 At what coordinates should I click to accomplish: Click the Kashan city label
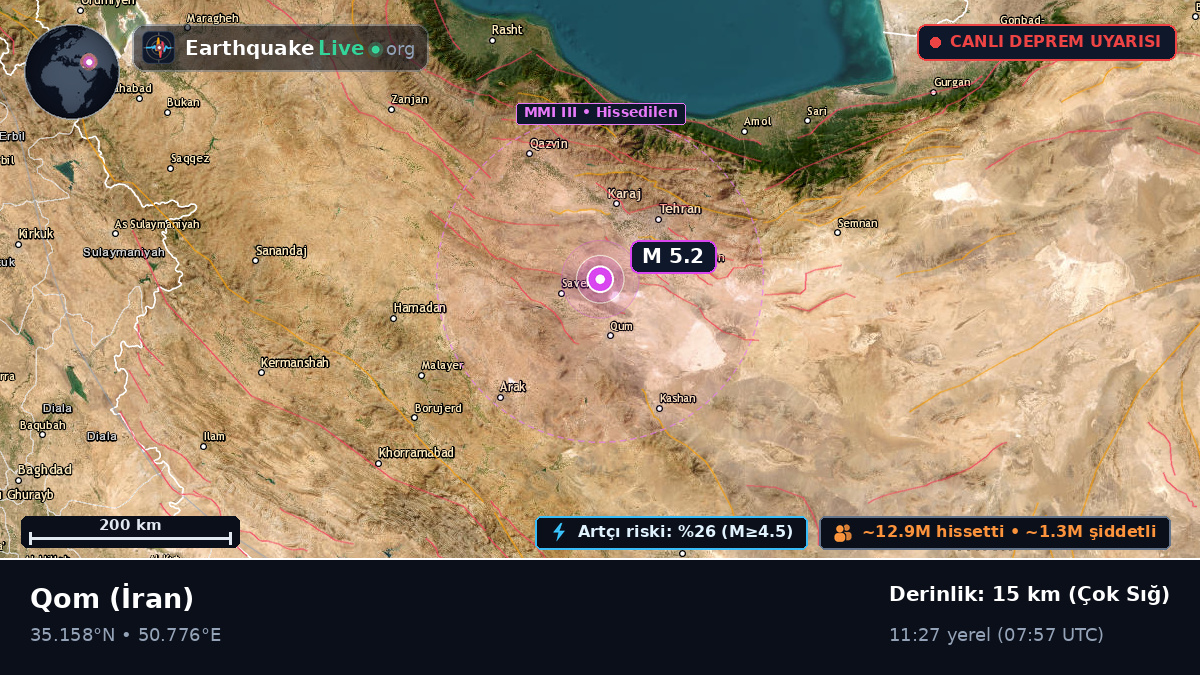tap(677, 398)
